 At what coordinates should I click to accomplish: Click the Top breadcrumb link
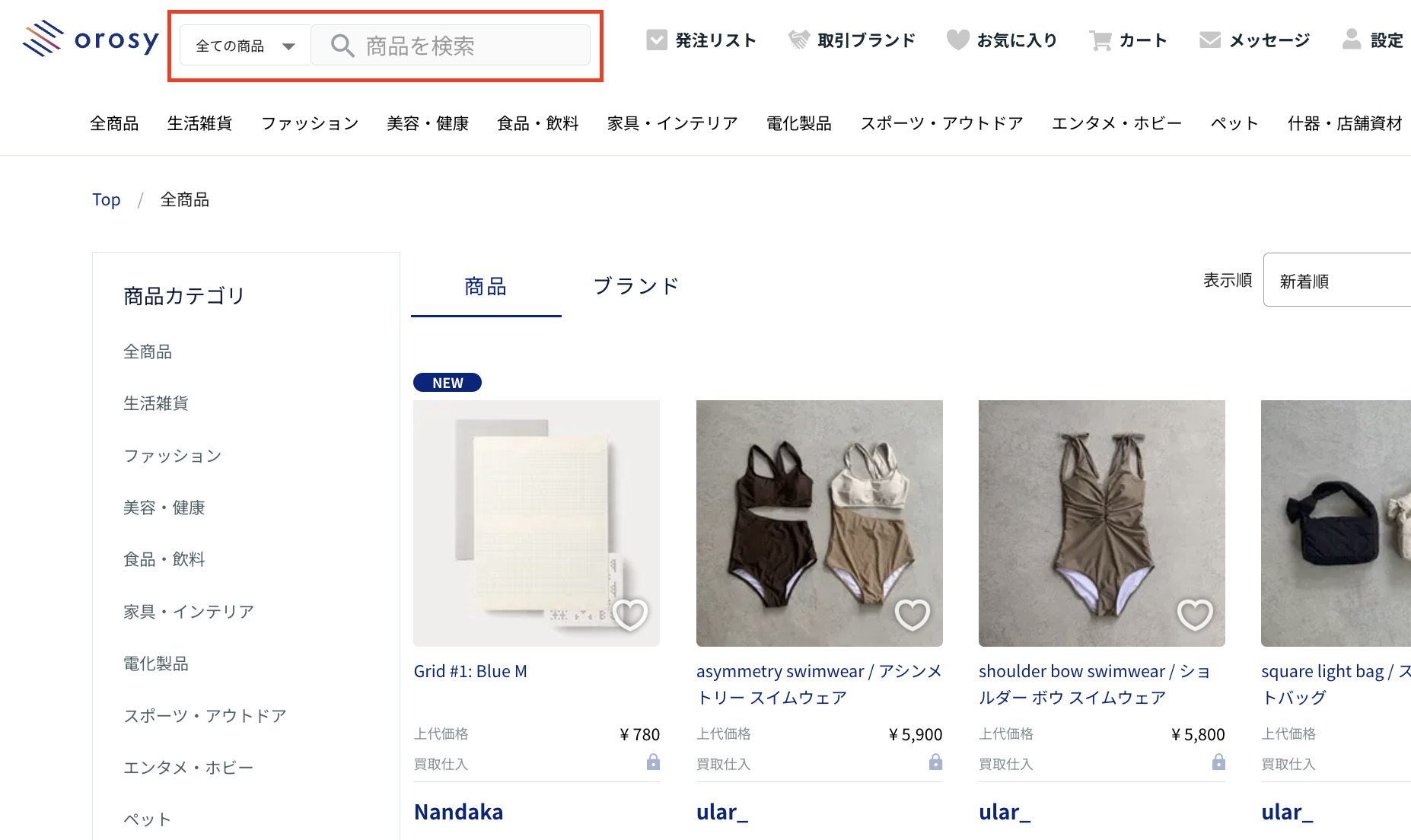pyautogui.click(x=106, y=199)
